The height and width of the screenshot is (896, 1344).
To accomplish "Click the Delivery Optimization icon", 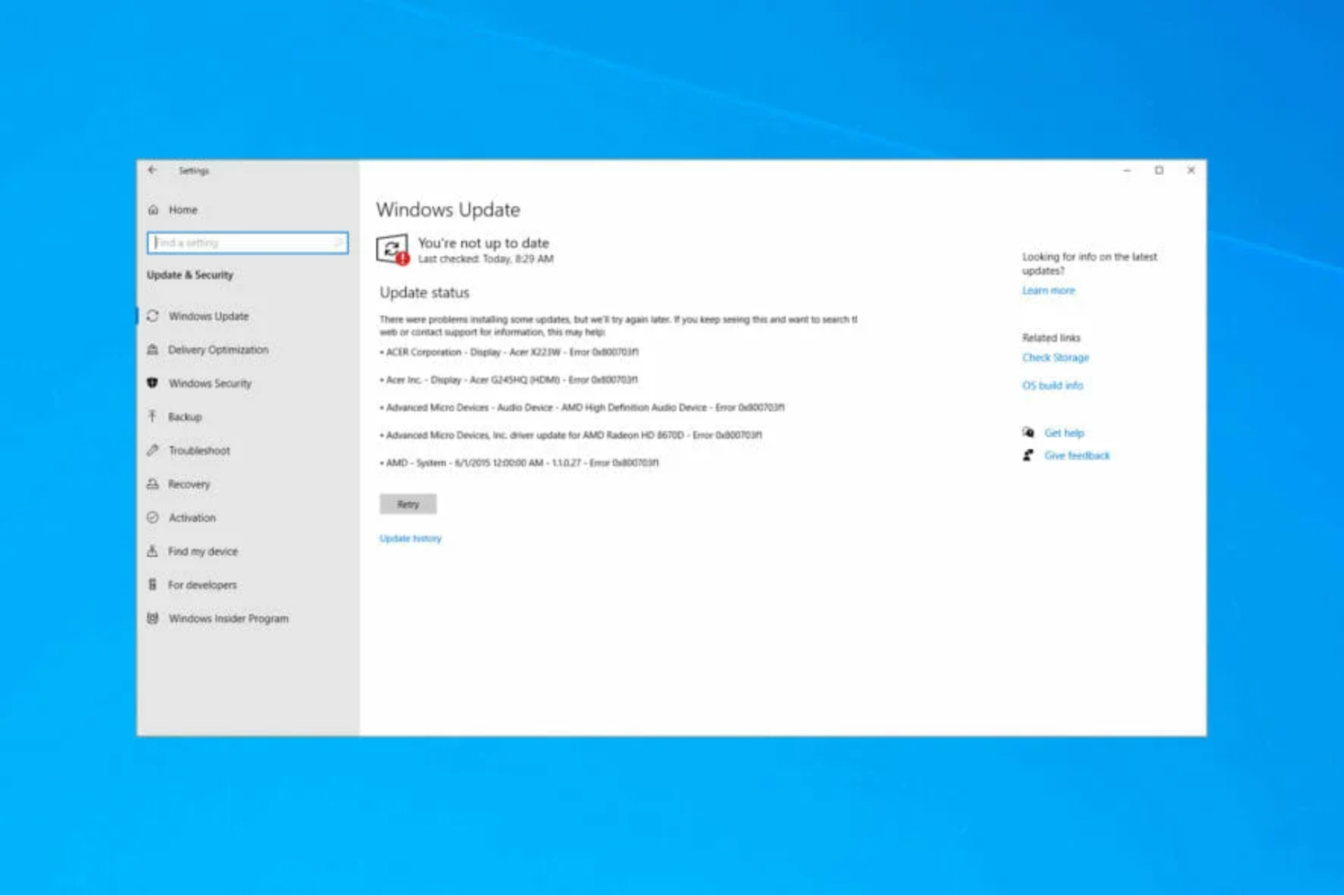I will click(x=154, y=350).
